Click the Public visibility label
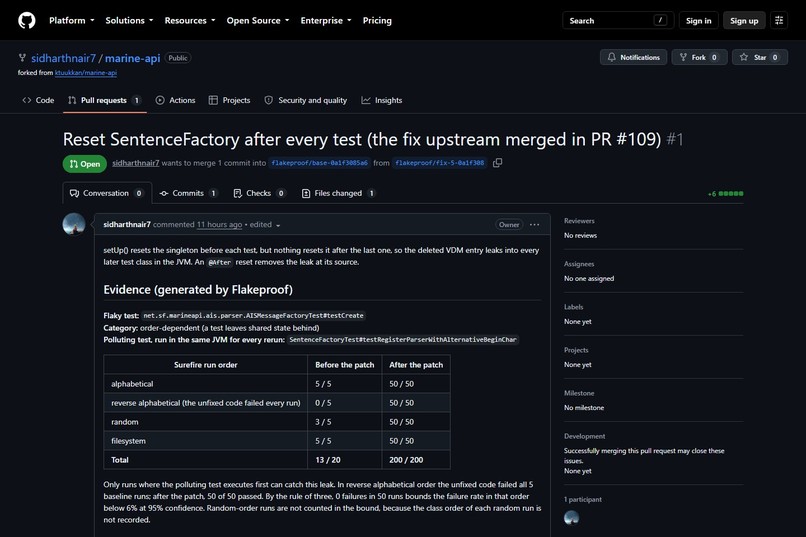Image resolution: width=806 pixels, height=537 pixels. pos(178,58)
